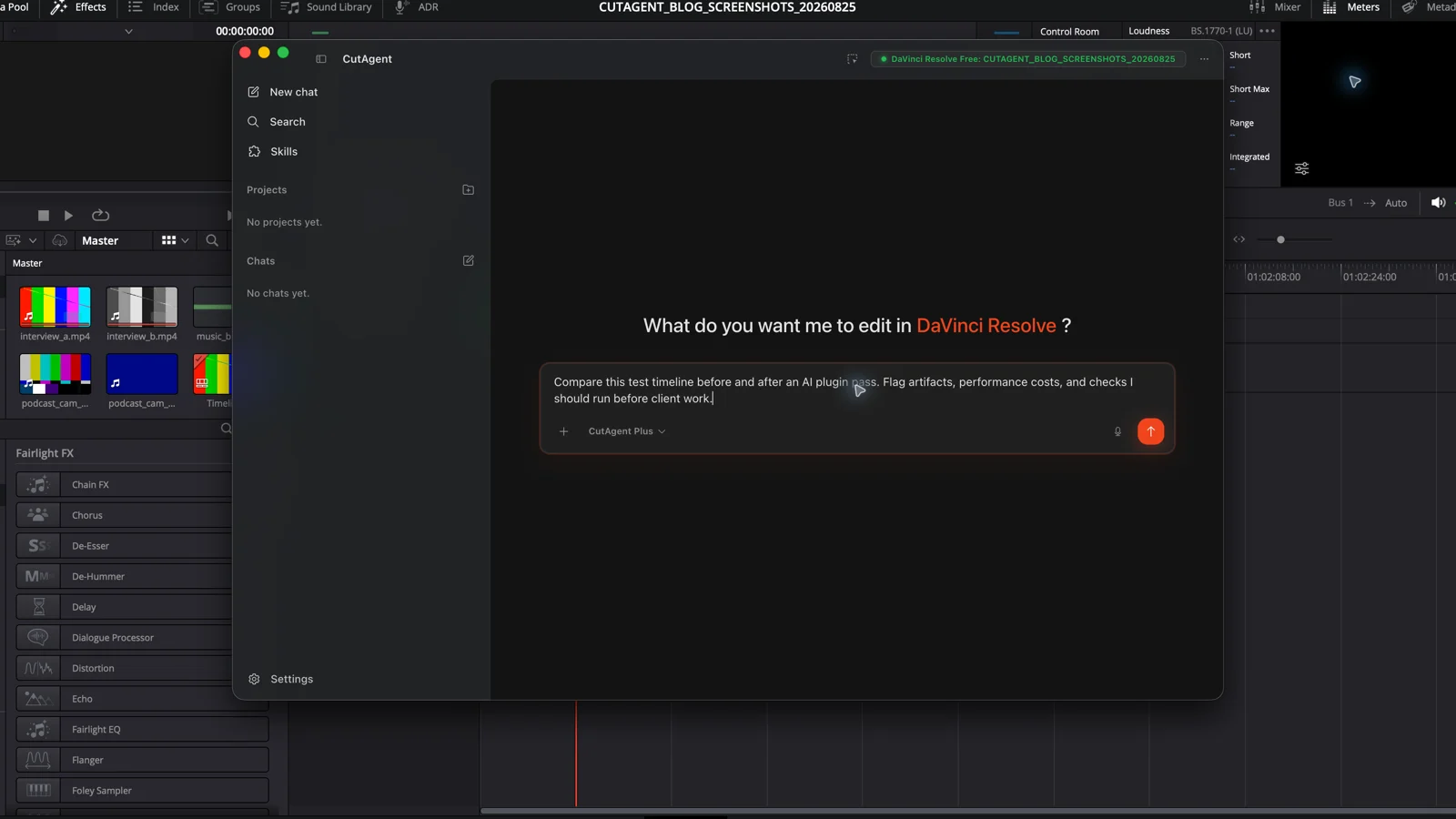Open the CutAgent Plus model dropdown
Image resolution: width=1456 pixels, height=819 pixels.
(x=627, y=431)
